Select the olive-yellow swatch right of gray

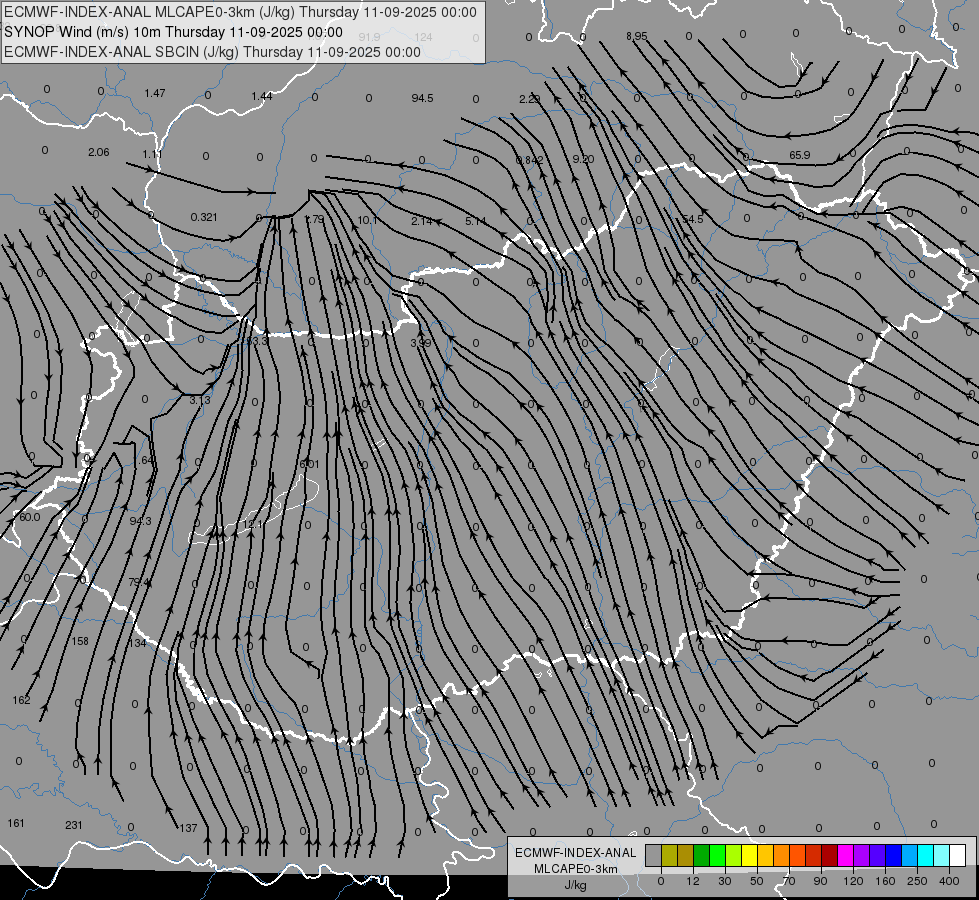point(670,855)
